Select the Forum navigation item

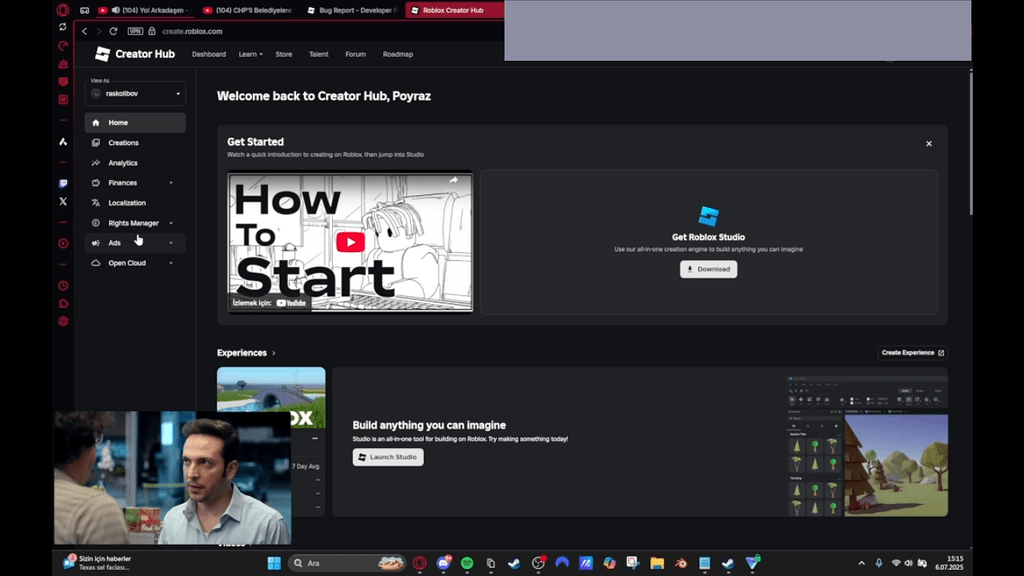pyautogui.click(x=355, y=54)
